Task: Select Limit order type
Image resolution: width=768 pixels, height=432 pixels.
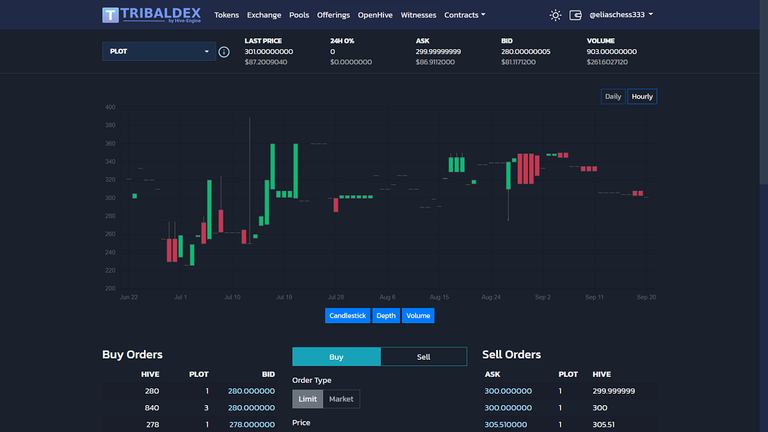Action: coord(307,399)
